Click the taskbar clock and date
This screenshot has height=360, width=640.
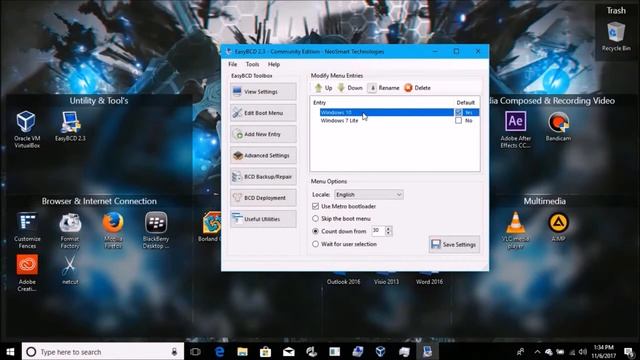[x=604, y=351]
